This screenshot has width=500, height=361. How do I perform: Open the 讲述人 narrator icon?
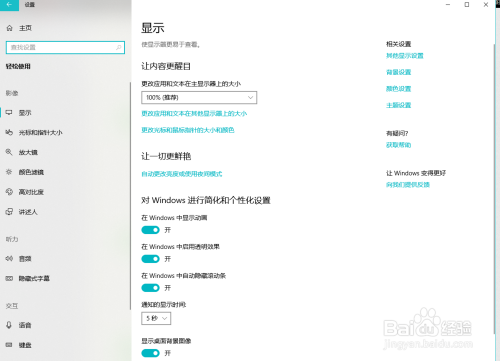pyautogui.click(x=9, y=212)
